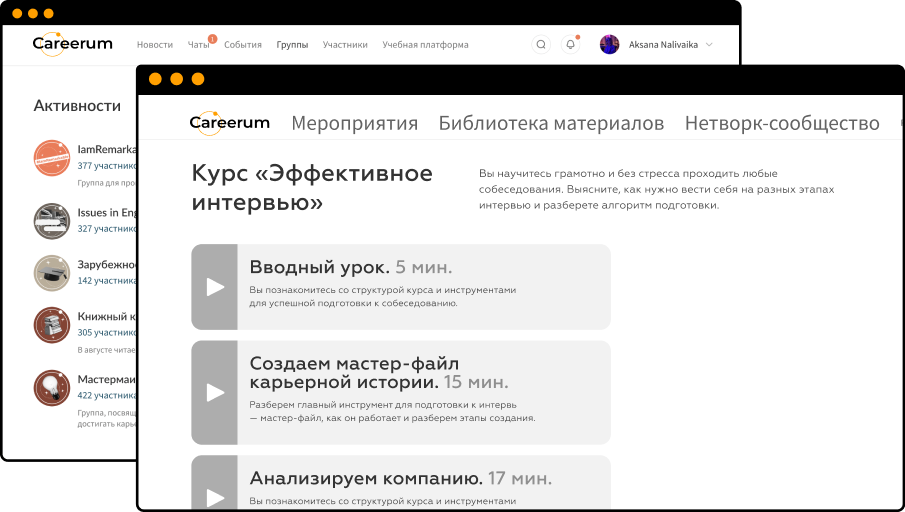Click Careerum logo in front window
The height and width of the screenshot is (512, 905).
(230, 123)
